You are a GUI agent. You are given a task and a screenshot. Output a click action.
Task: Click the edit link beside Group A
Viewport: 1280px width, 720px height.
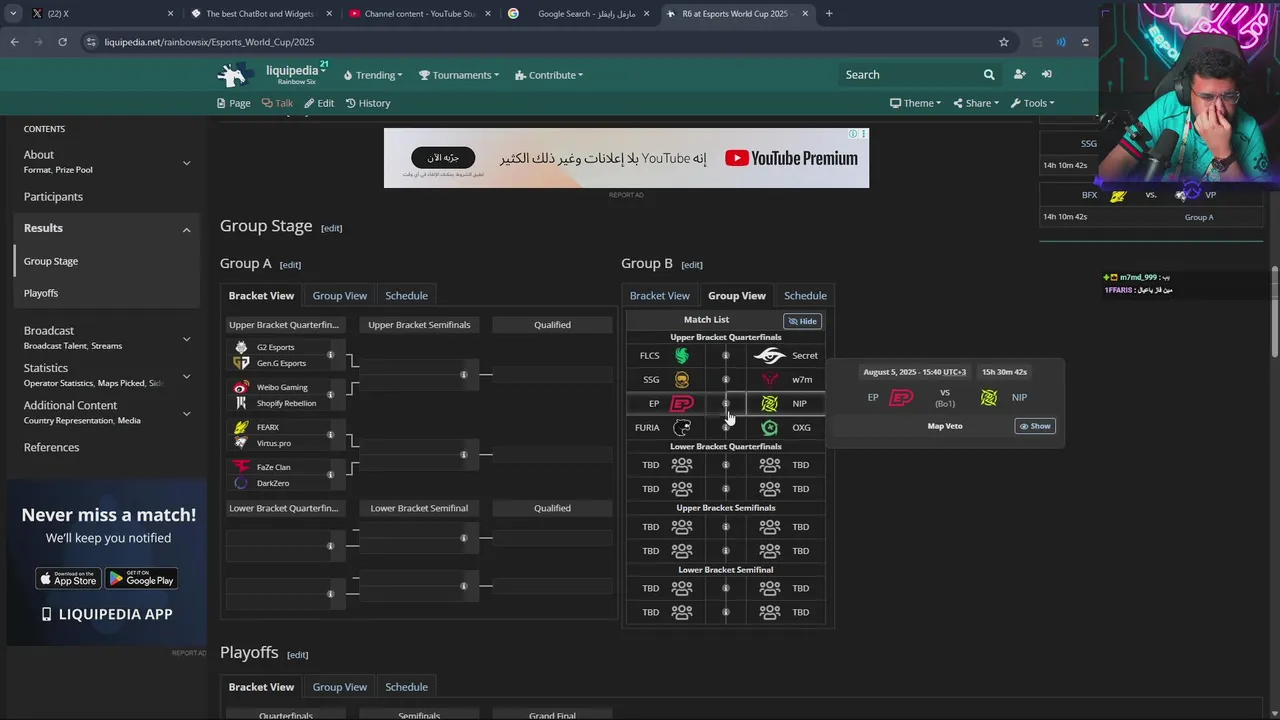click(x=290, y=265)
